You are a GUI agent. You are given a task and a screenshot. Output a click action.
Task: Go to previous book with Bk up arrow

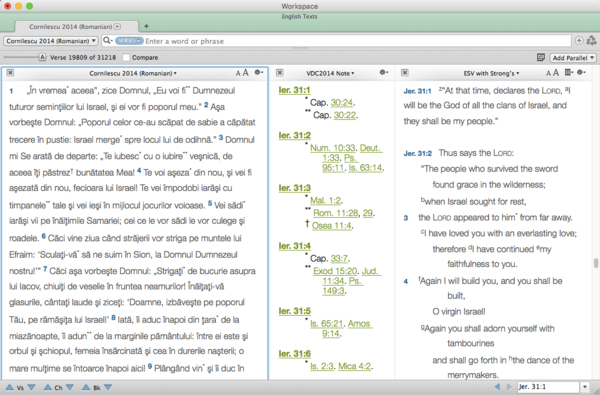pos(86,387)
